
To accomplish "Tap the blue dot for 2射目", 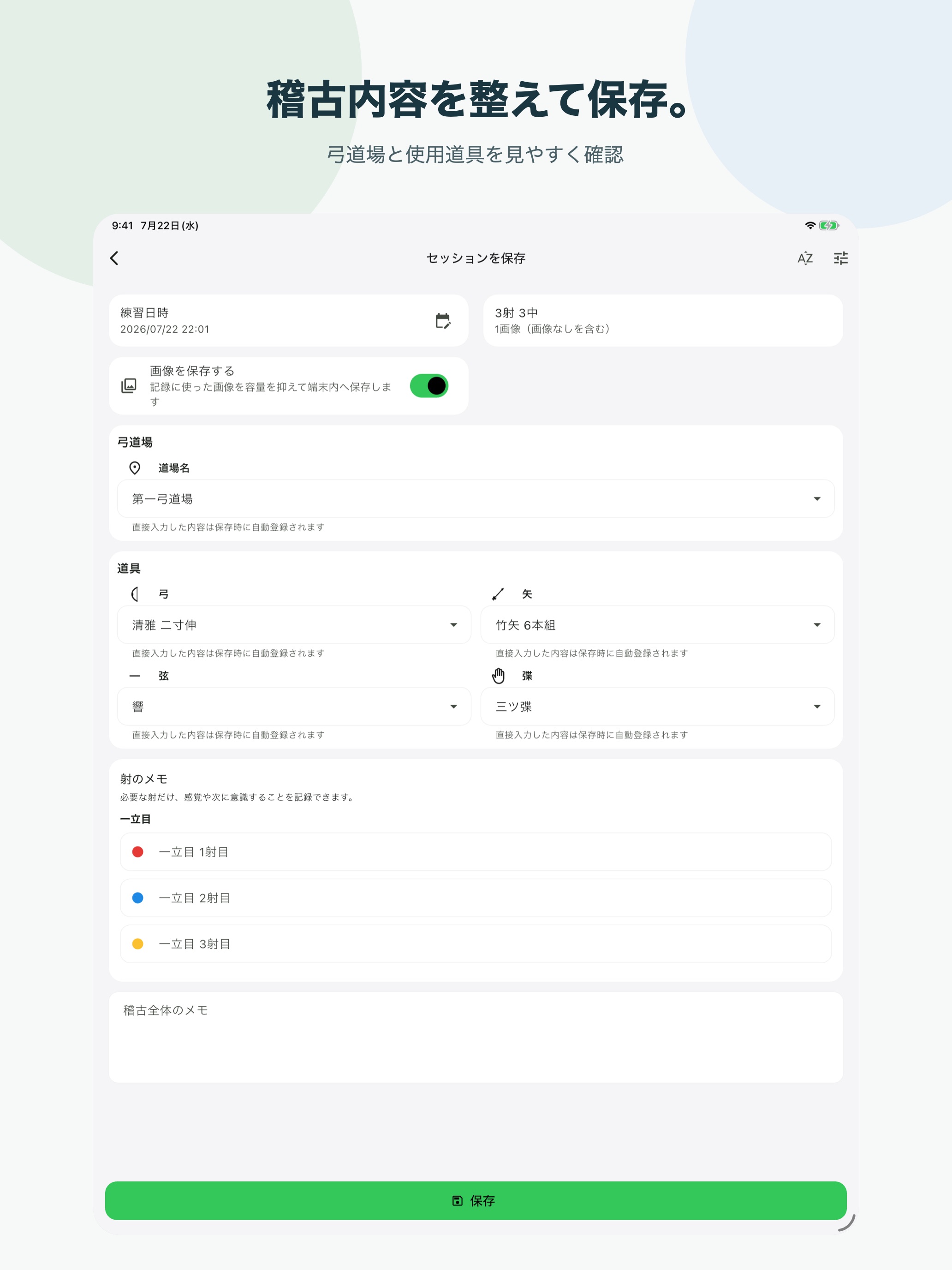I will 138,898.
